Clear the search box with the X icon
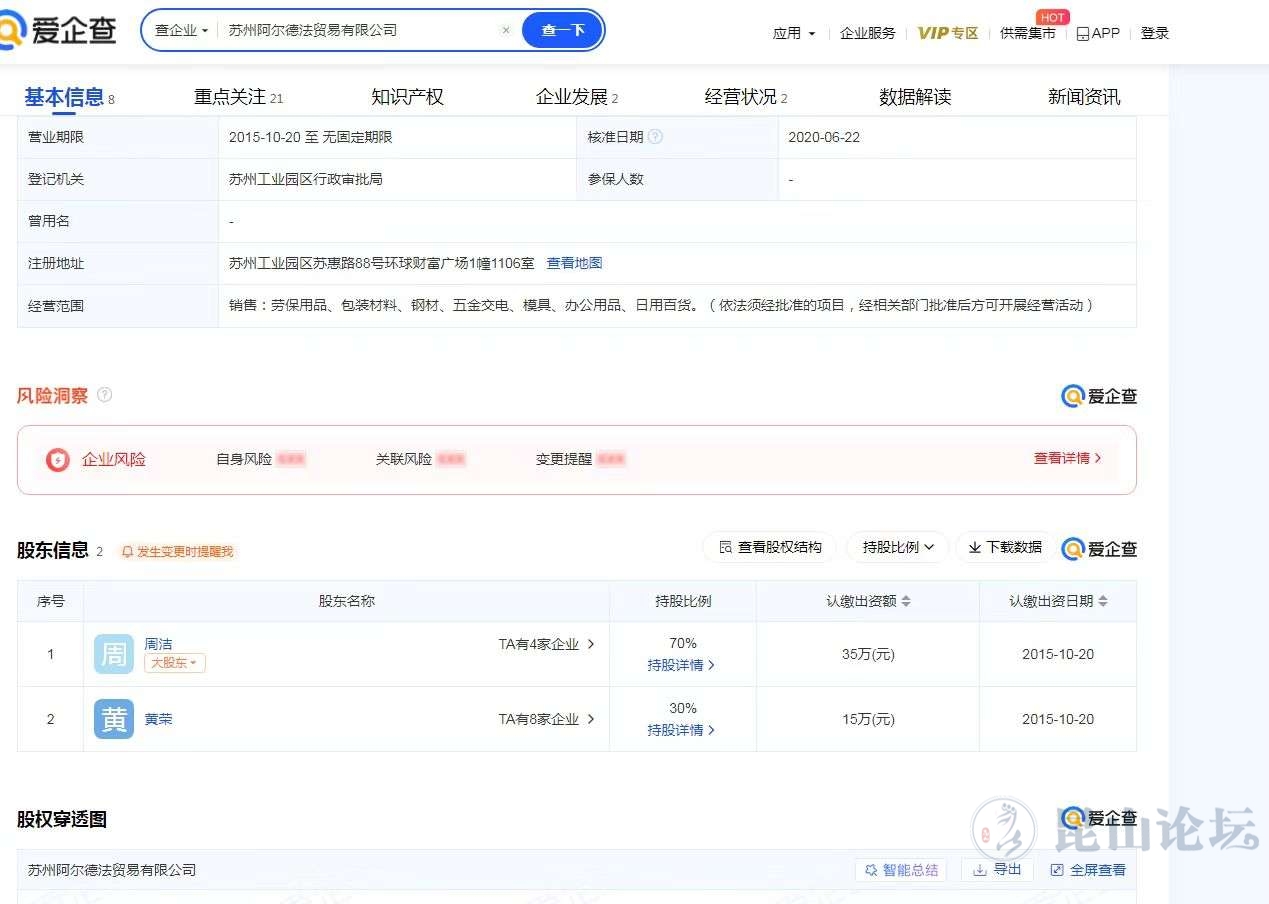Screen dimensions: 1269x904 tap(506, 30)
